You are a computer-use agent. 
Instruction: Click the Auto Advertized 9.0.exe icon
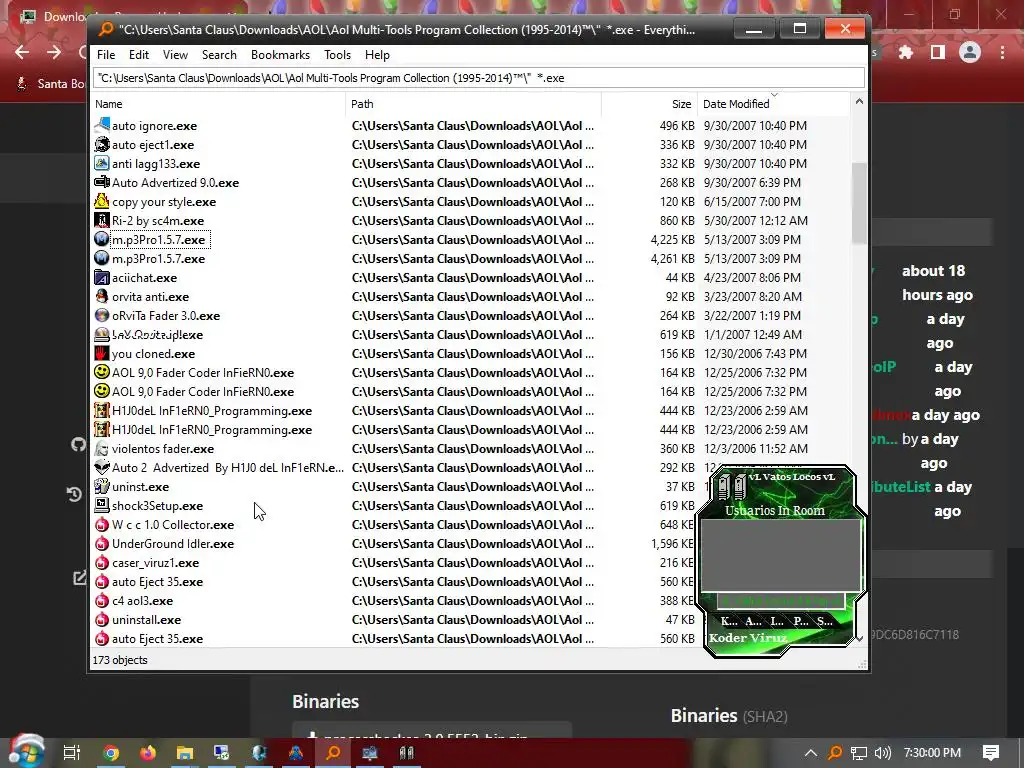click(x=102, y=182)
